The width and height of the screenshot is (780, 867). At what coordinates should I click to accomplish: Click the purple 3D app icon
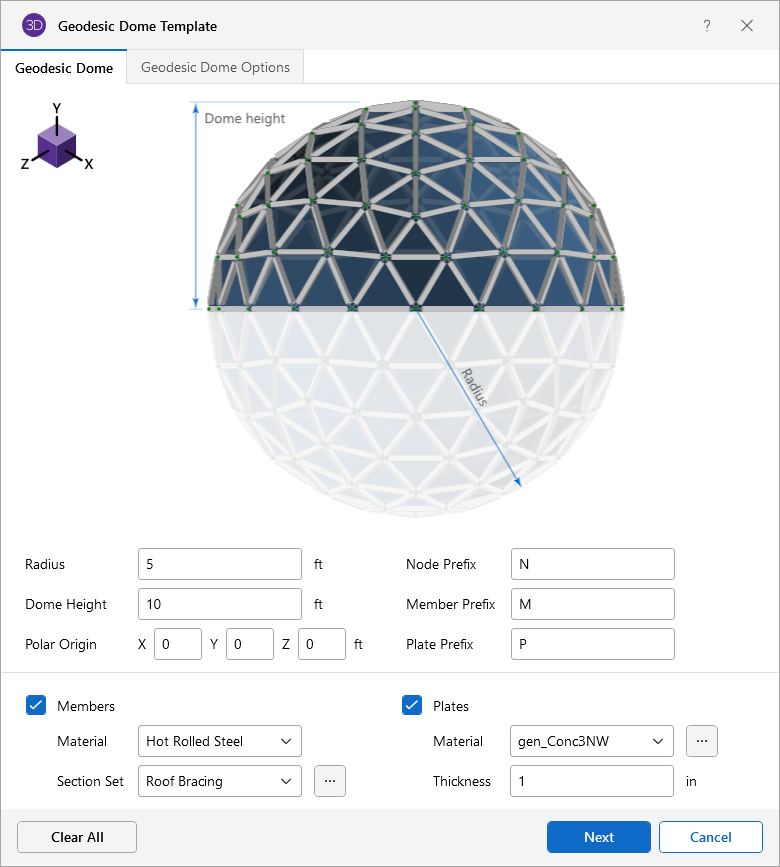[x=34, y=26]
